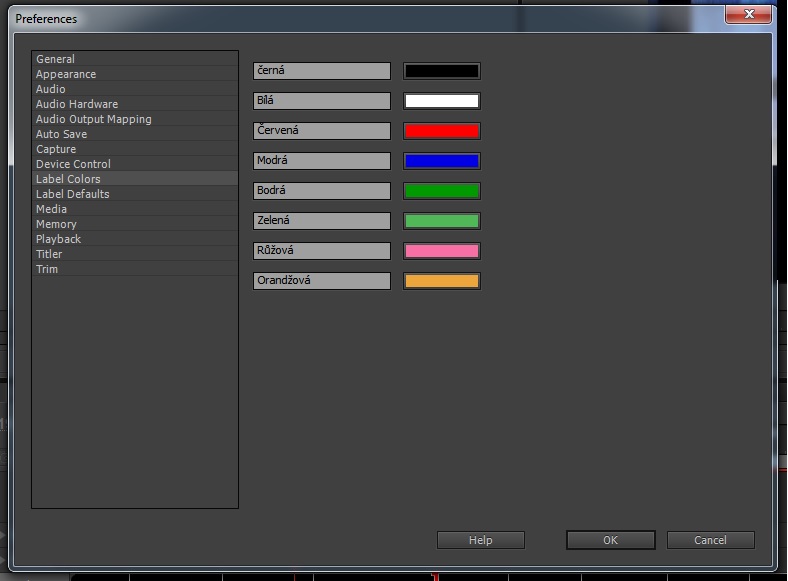Go to Audio preferences
The image size is (788, 581).
[x=135, y=89]
